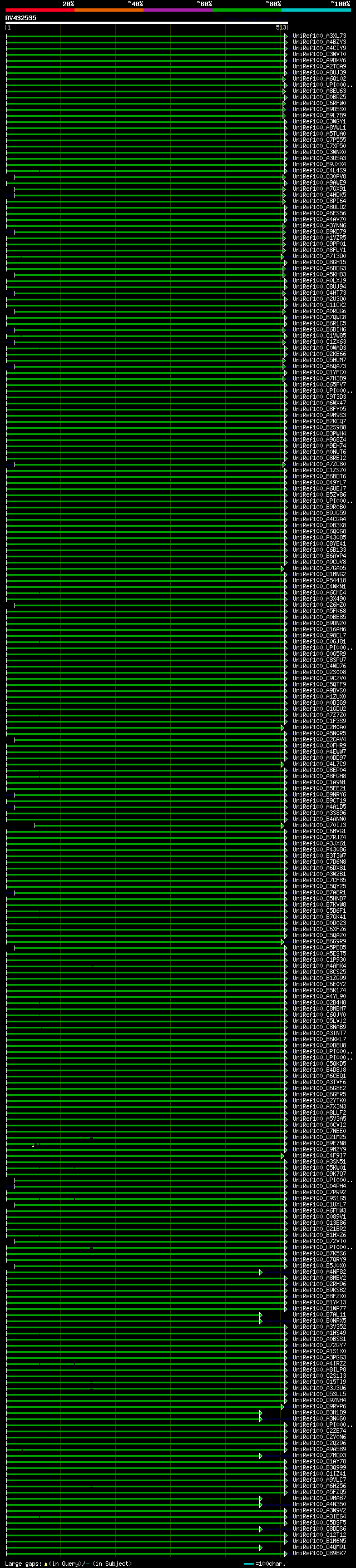Select label UniRef100_A8EU63

coord(319,91)
